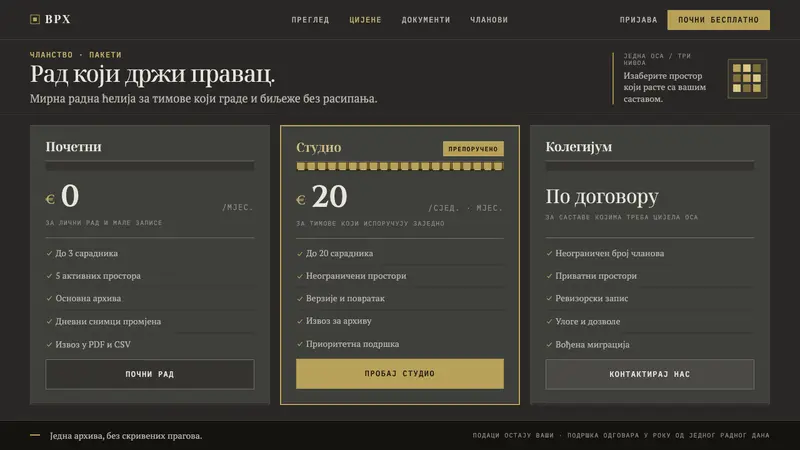Click the checkmark beside До 20 сарадника

pos(299,253)
